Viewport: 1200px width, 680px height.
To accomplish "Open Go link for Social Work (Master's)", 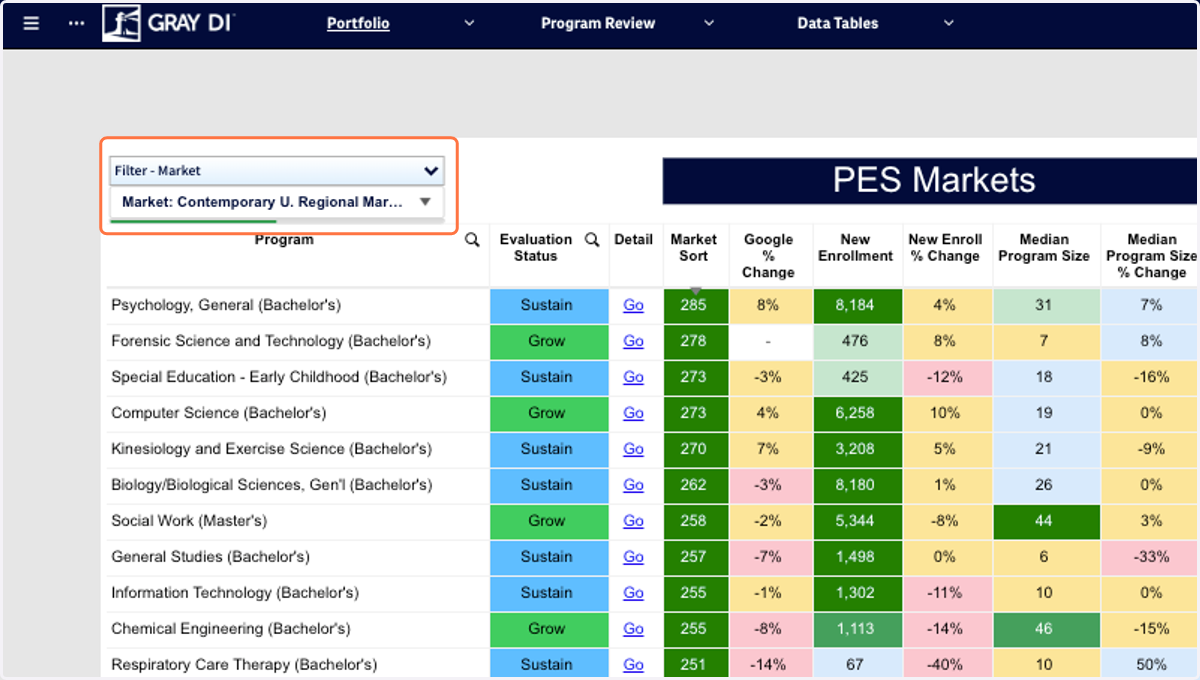I will 633,521.
